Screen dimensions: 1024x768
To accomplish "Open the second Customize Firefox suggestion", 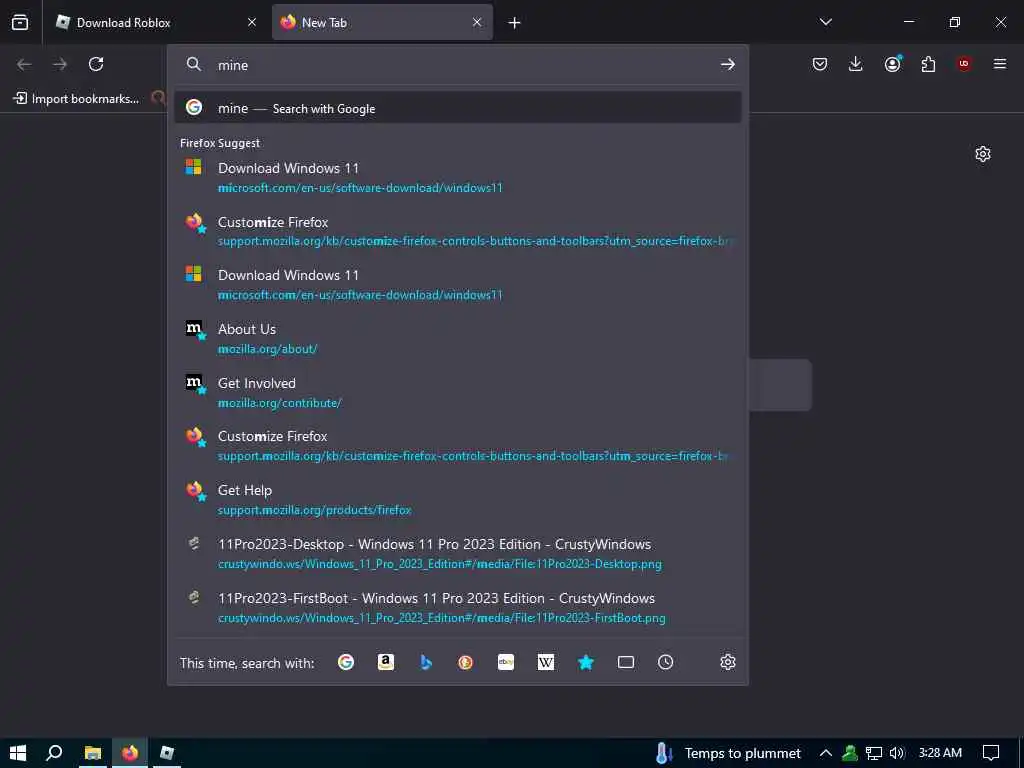I will [458, 445].
